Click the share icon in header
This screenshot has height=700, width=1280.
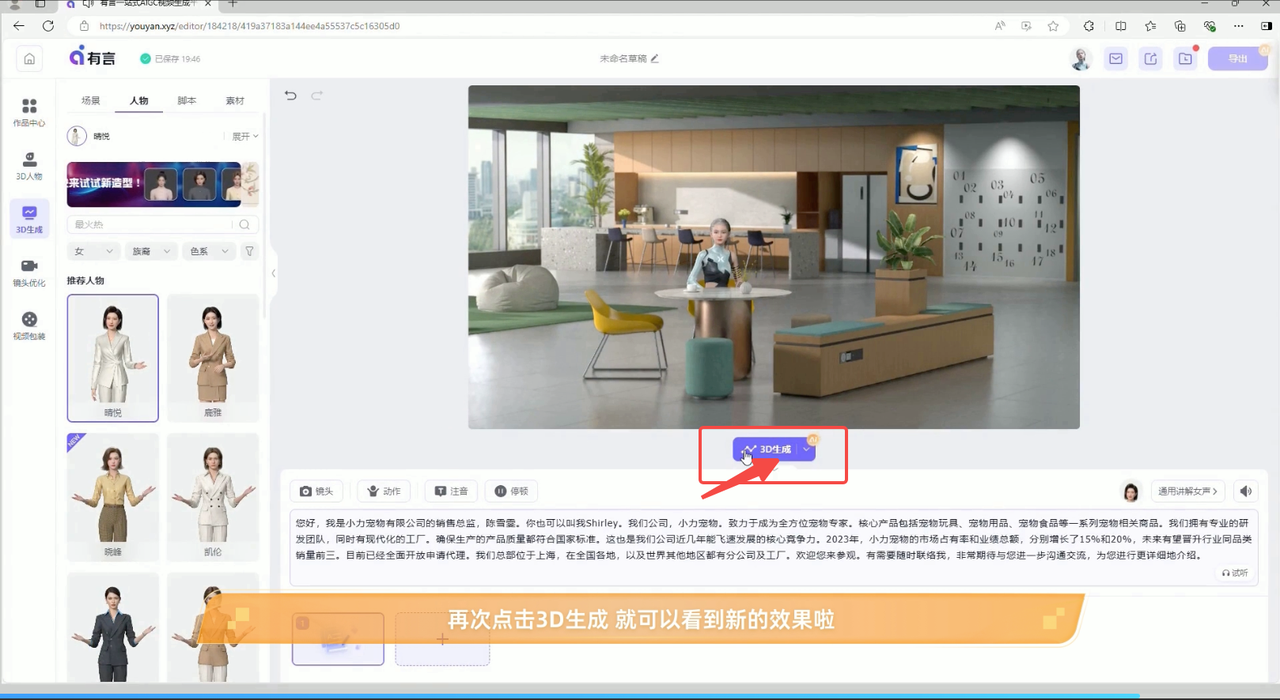tap(1150, 59)
